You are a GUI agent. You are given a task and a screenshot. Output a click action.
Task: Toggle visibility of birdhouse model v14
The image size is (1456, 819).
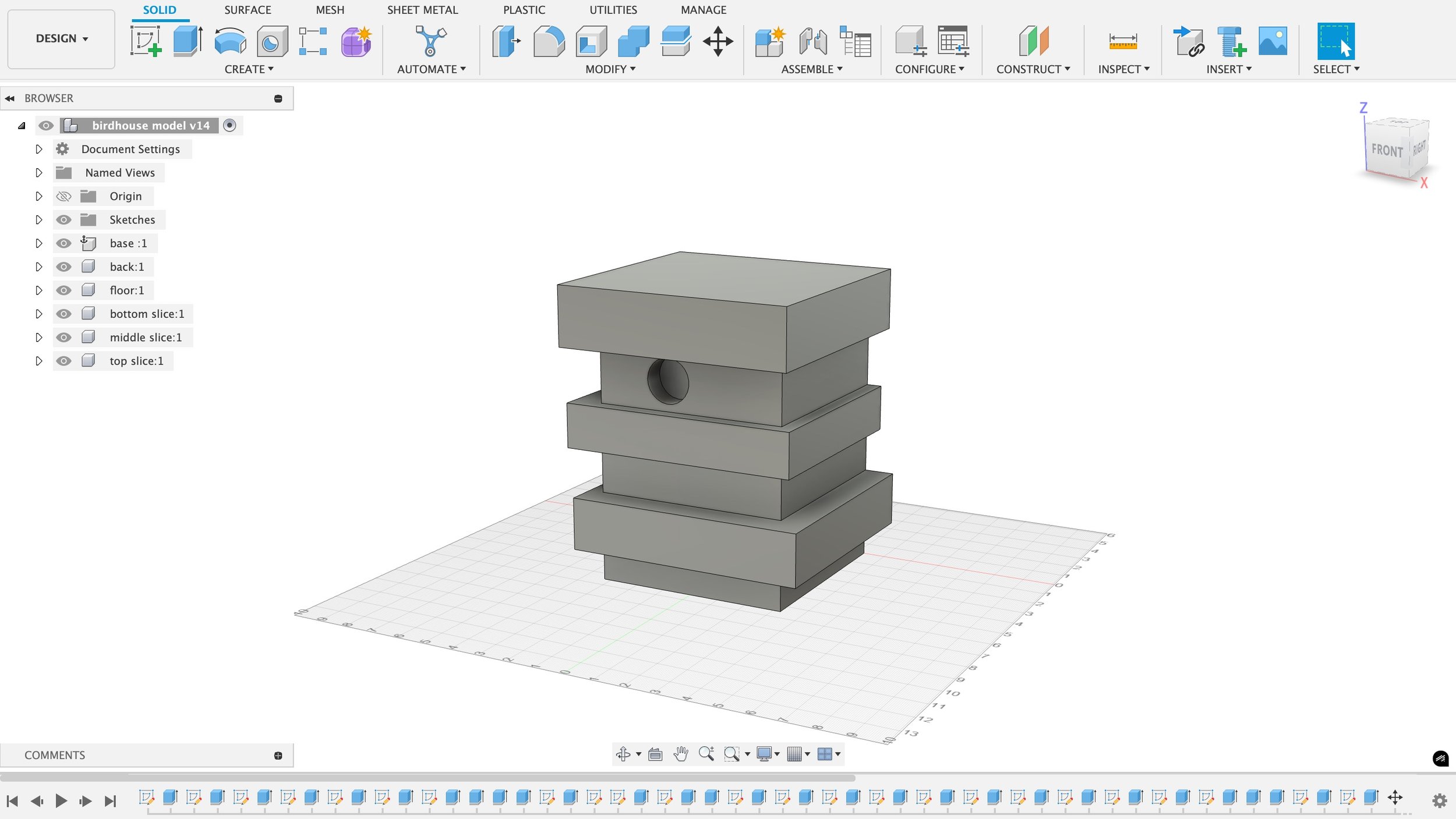pyautogui.click(x=46, y=126)
